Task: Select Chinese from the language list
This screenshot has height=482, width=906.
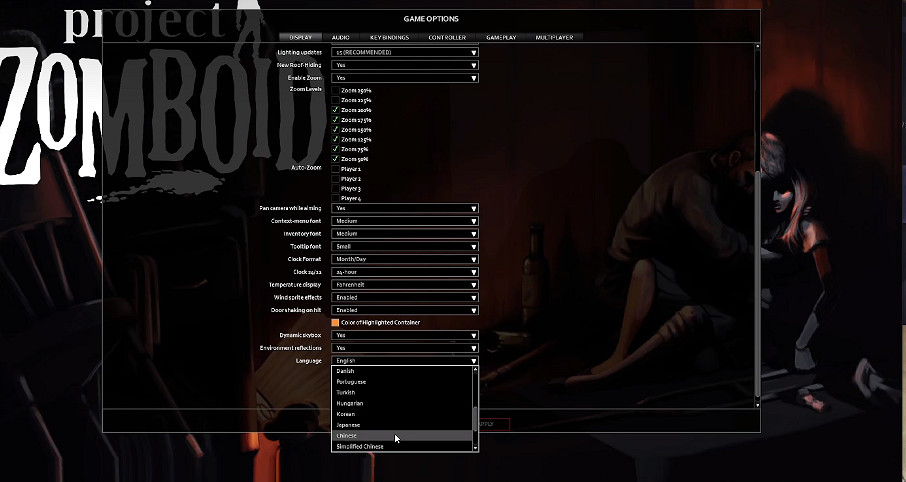Action: [402, 436]
